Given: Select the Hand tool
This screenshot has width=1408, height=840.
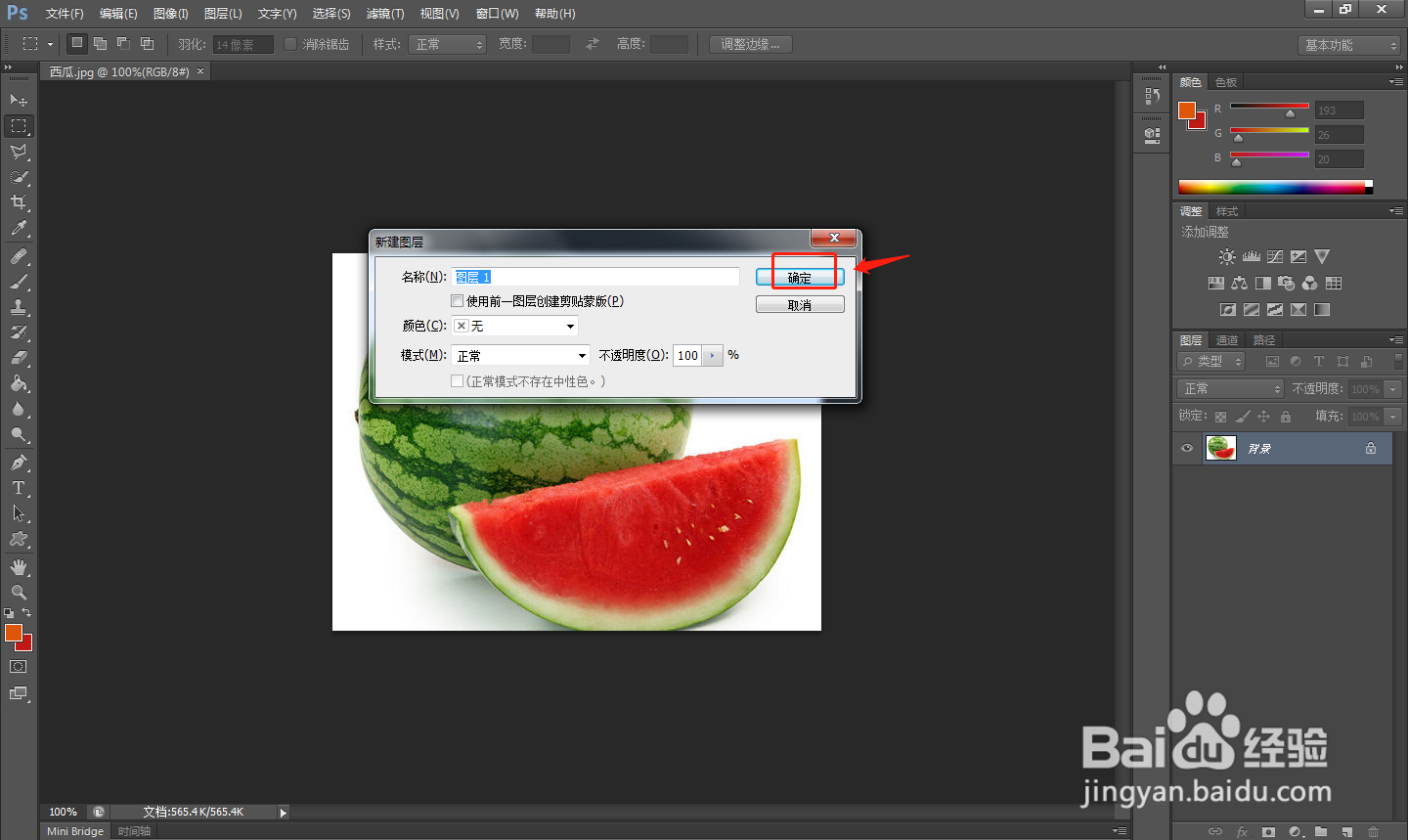Looking at the screenshot, I should coord(19,567).
